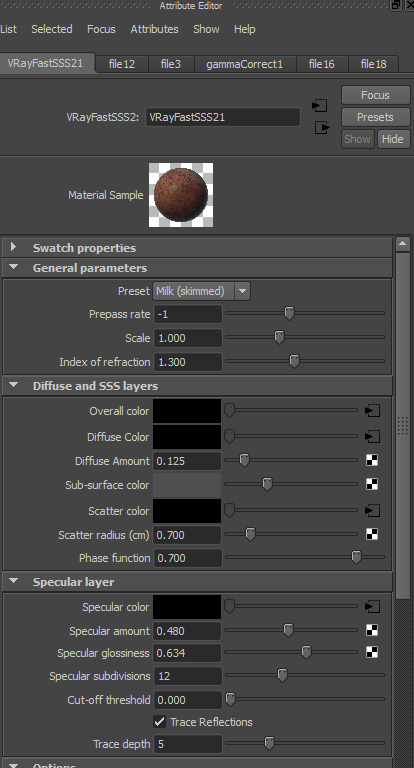This screenshot has width=414, height=768.
Task: Click the Hide button
Action: coord(393,139)
